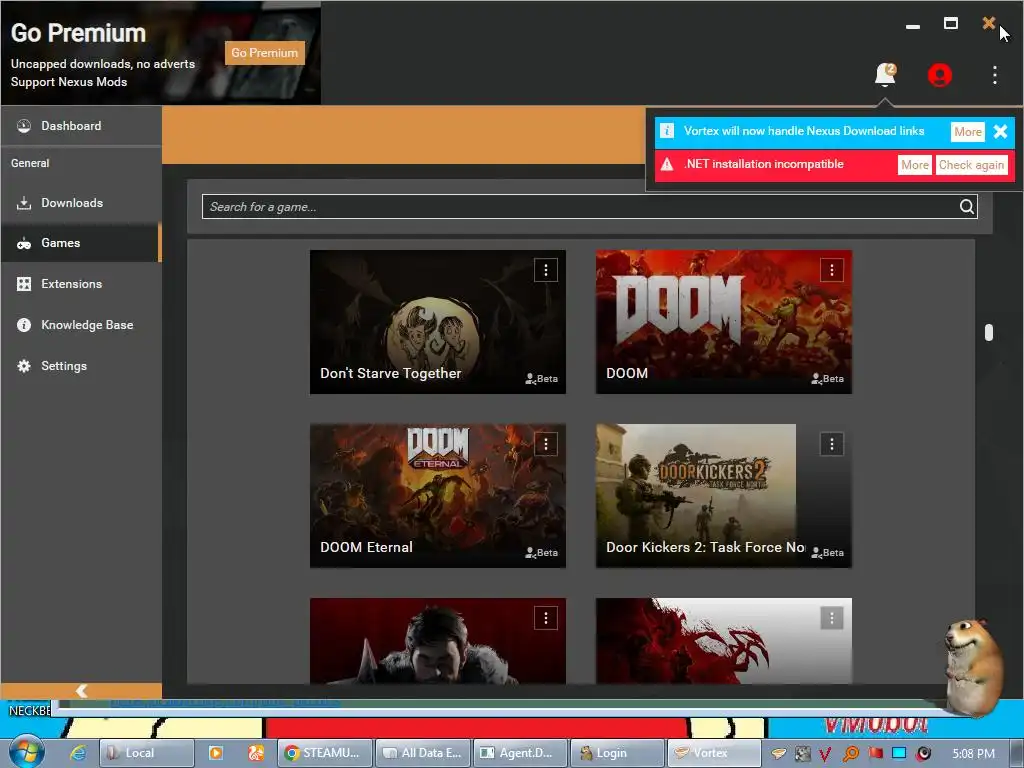Image resolution: width=1024 pixels, height=768 pixels.
Task: Open the Extensions page
Action: [x=81, y=284]
